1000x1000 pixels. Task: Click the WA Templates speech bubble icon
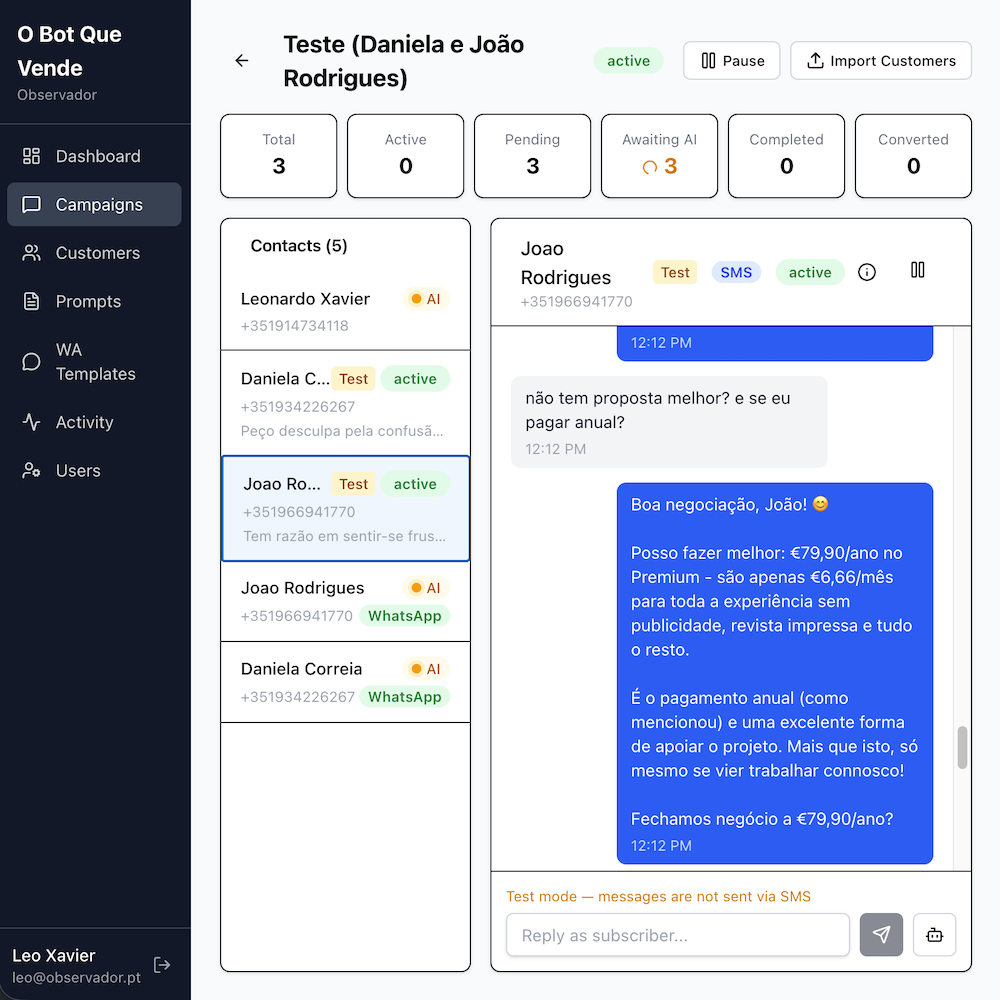point(31,362)
